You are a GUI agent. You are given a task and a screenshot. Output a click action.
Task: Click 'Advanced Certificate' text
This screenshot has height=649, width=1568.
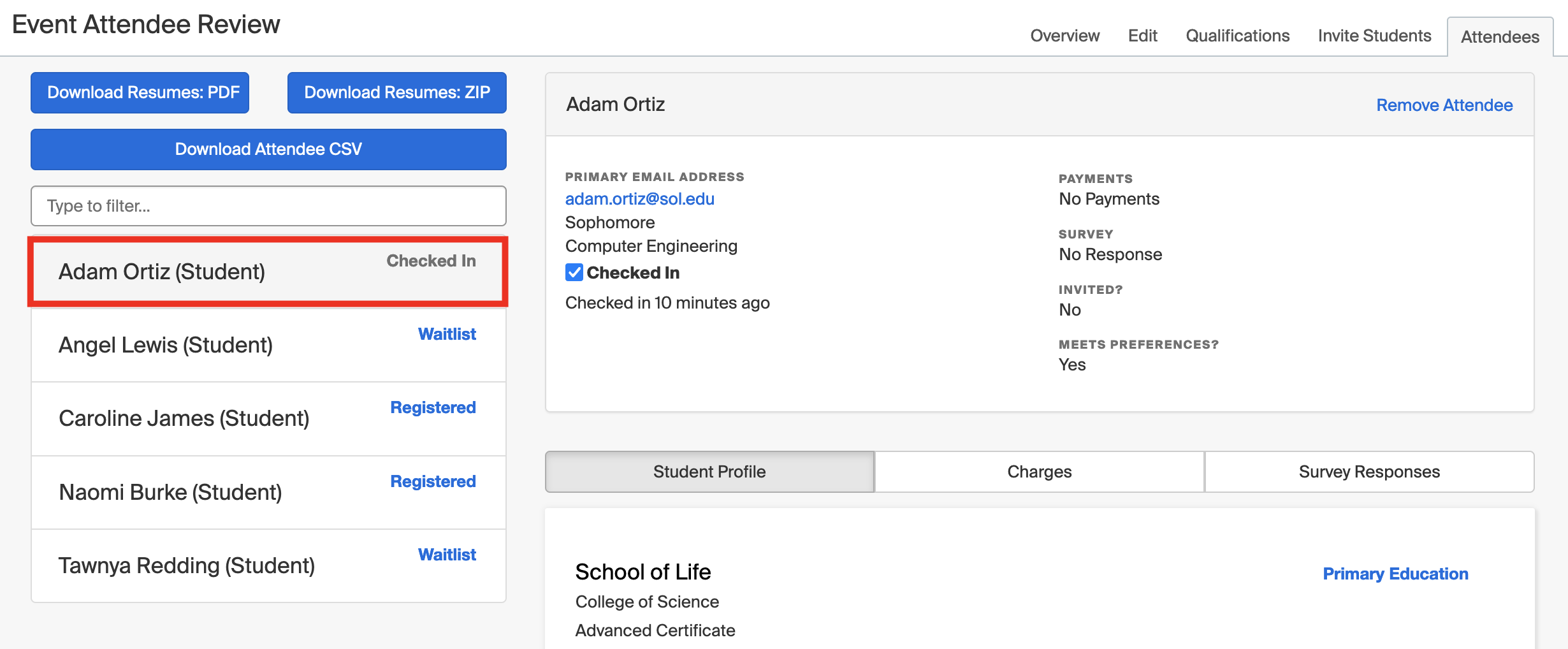655,631
